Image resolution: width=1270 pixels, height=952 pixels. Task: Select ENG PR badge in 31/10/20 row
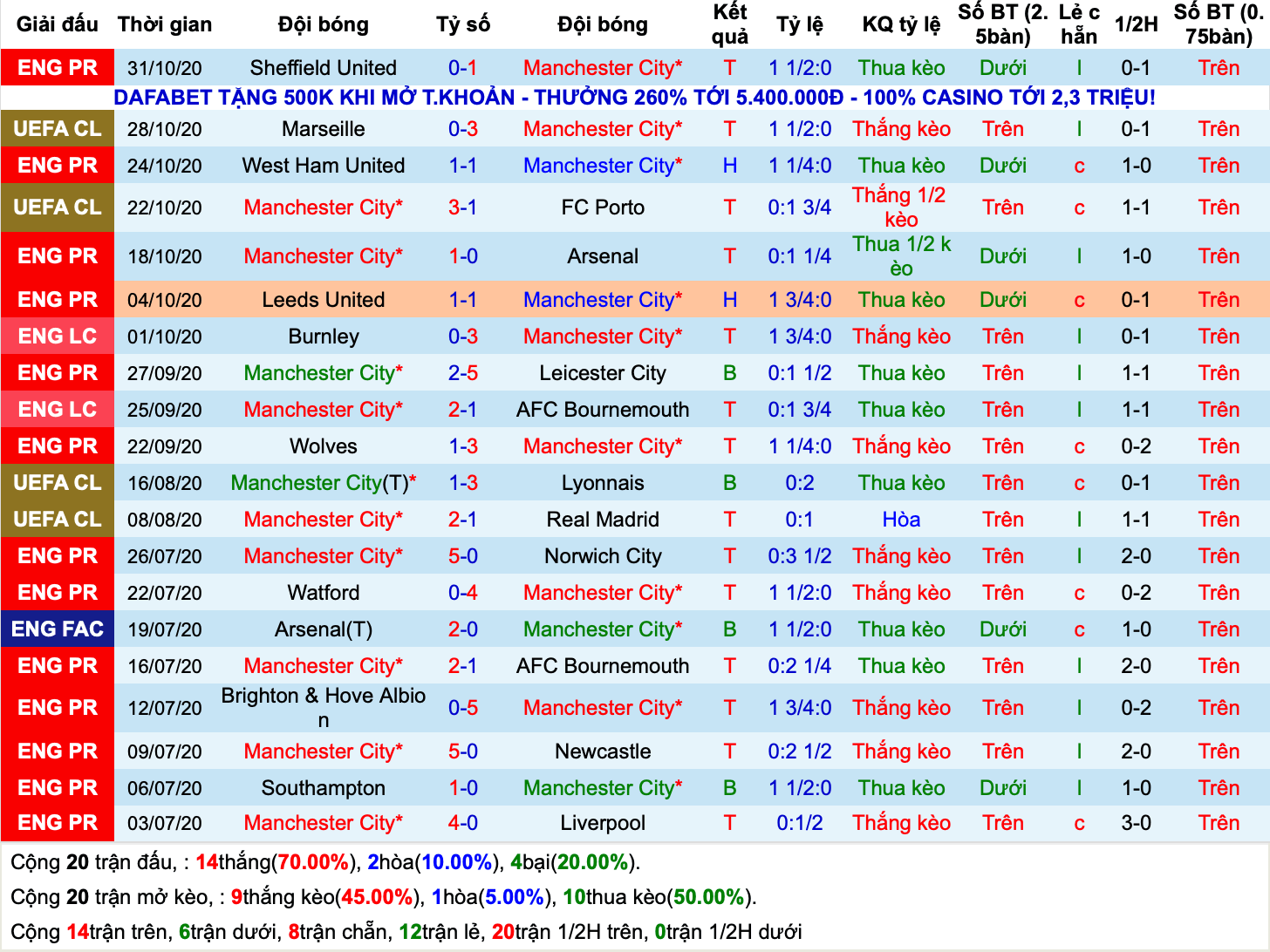click(58, 68)
